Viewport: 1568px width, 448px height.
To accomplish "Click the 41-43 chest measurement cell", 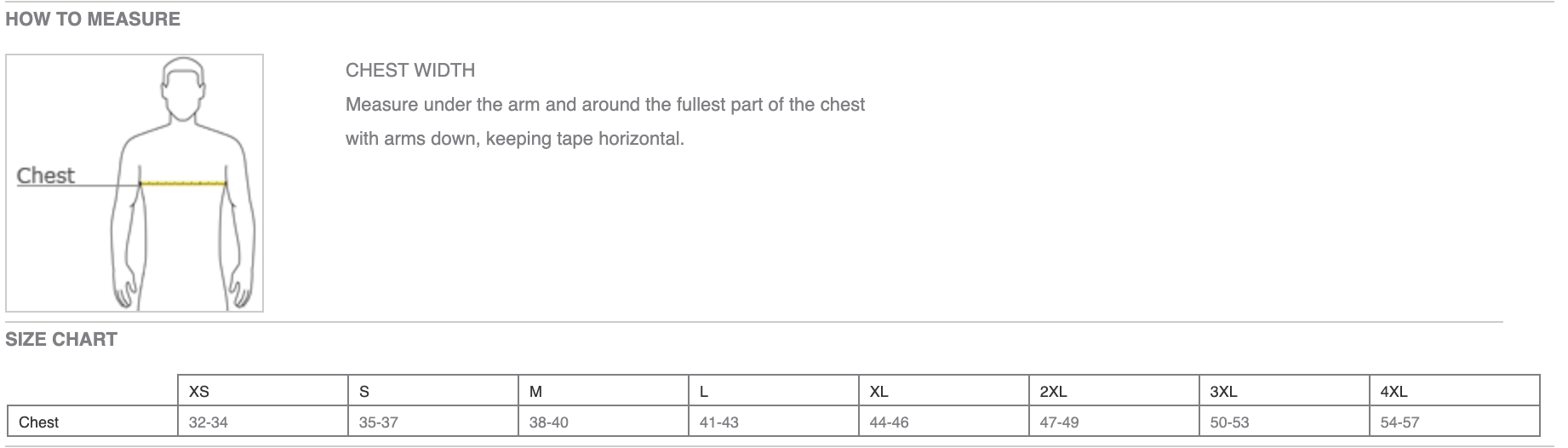I will tap(719, 422).
